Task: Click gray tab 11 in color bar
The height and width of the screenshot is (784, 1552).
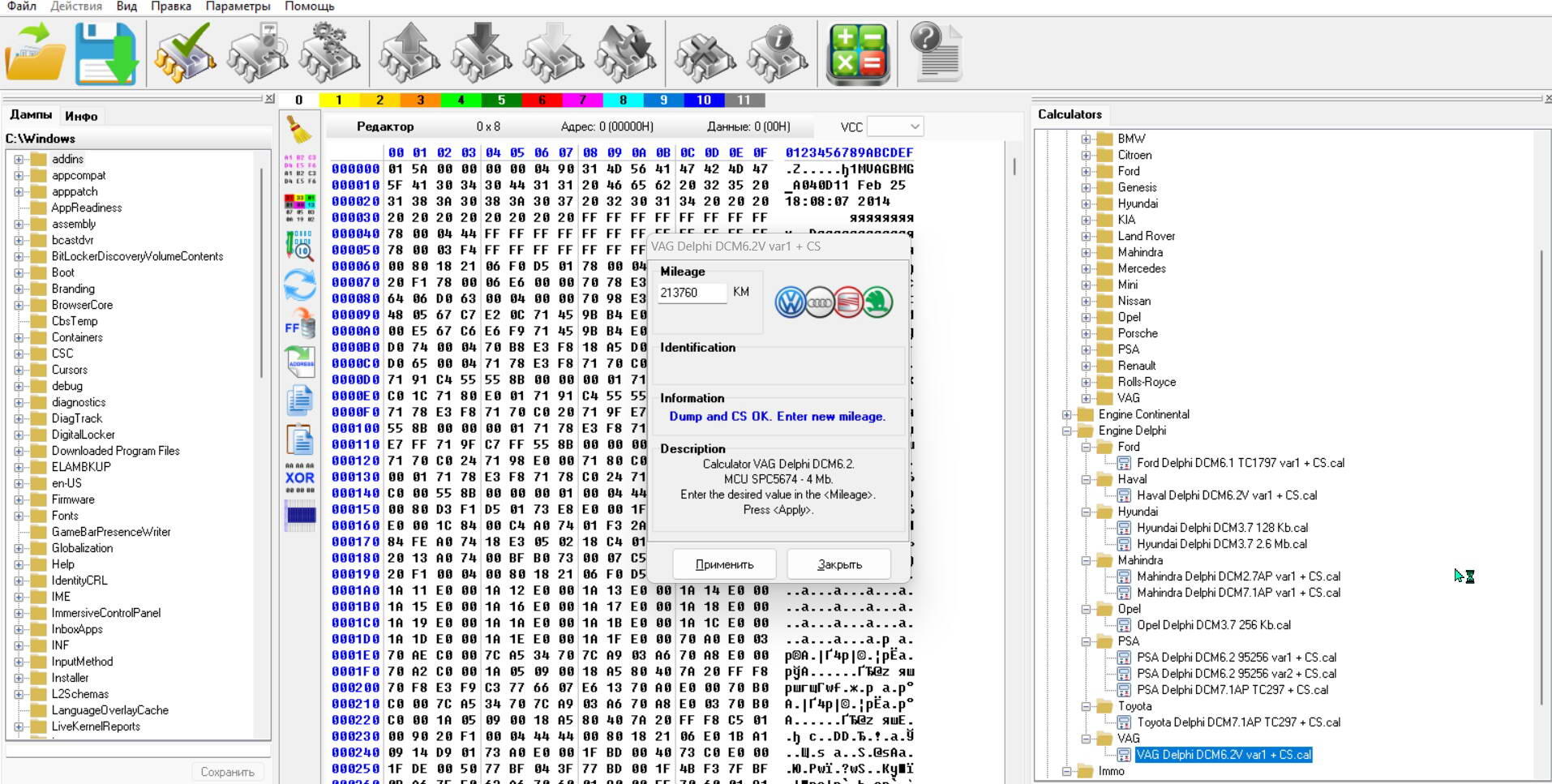Action: click(744, 101)
